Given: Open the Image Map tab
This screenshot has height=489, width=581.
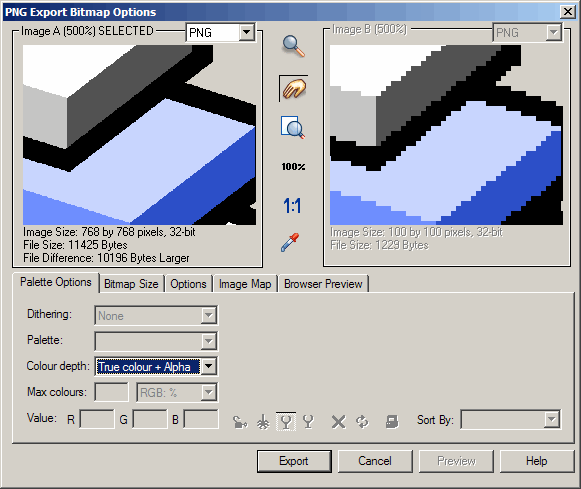Looking at the screenshot, I should pos(245,284).
